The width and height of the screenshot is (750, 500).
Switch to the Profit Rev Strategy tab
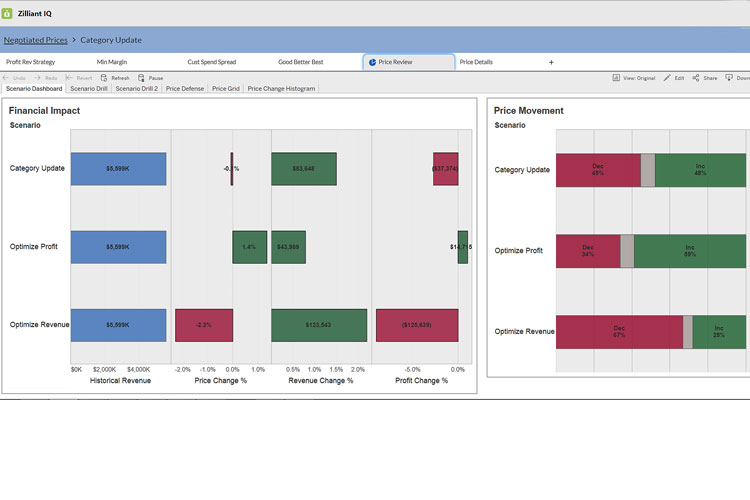coord(31,62)
